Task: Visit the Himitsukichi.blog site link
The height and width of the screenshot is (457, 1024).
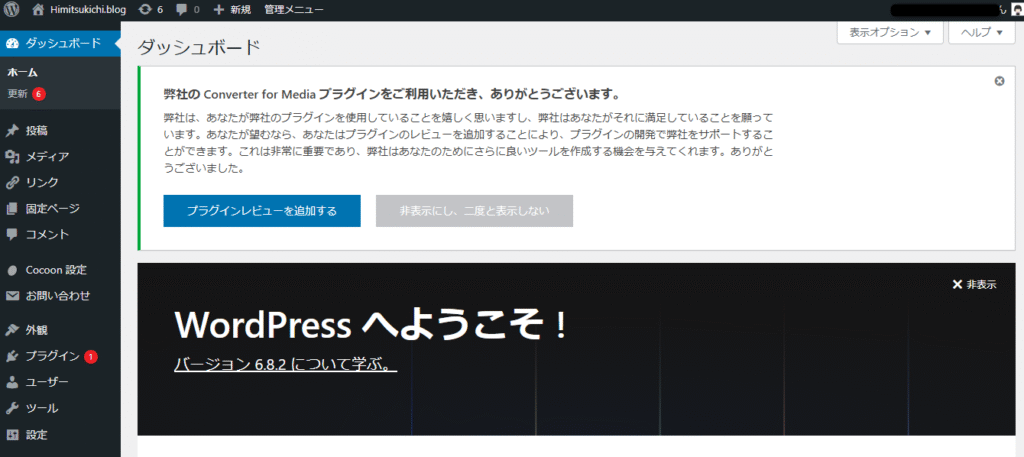Action: [x=89, y=10]
